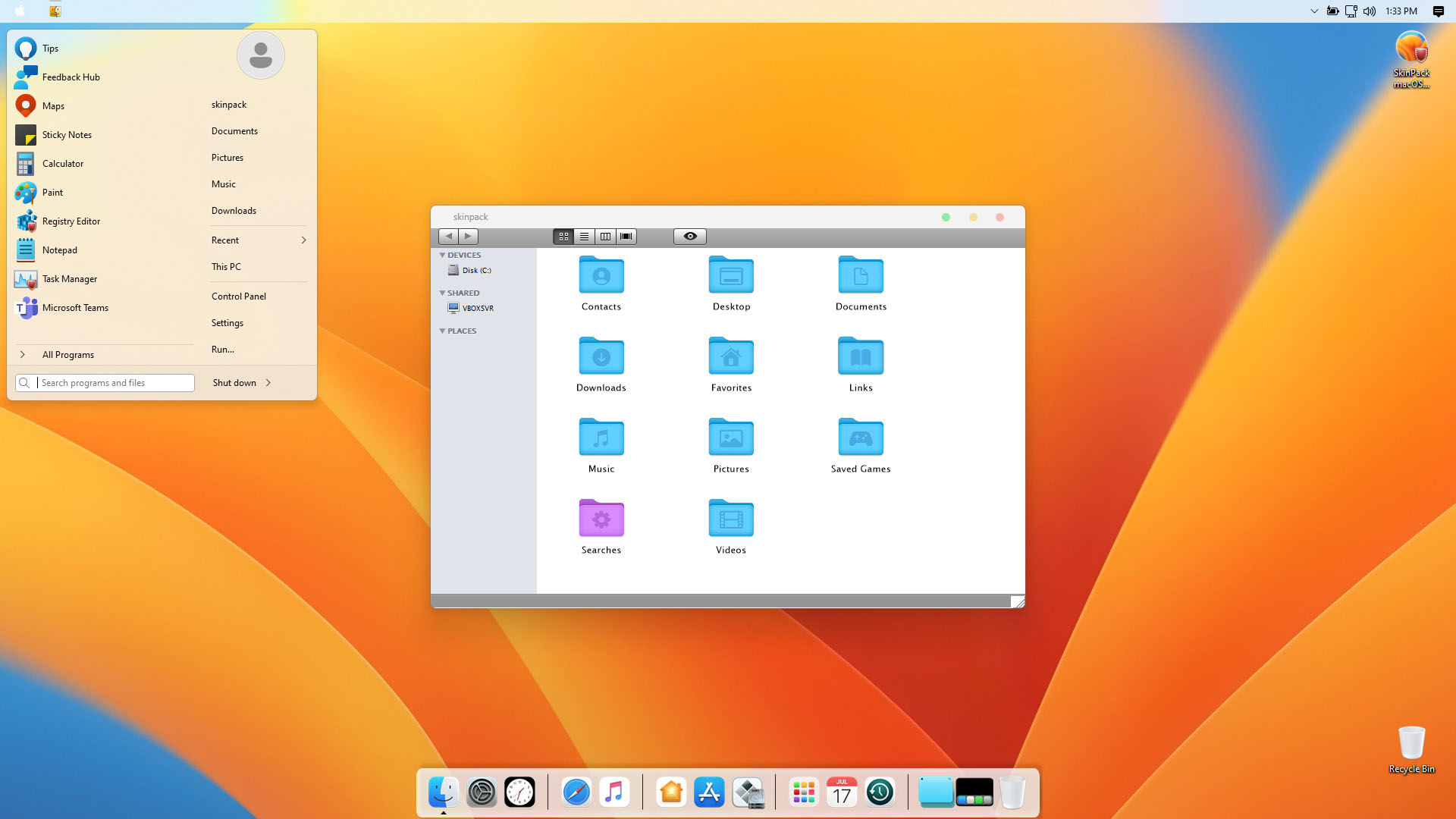Expand the Recent submenu arrow
The image size is (1456, 819).
point(303,240)
